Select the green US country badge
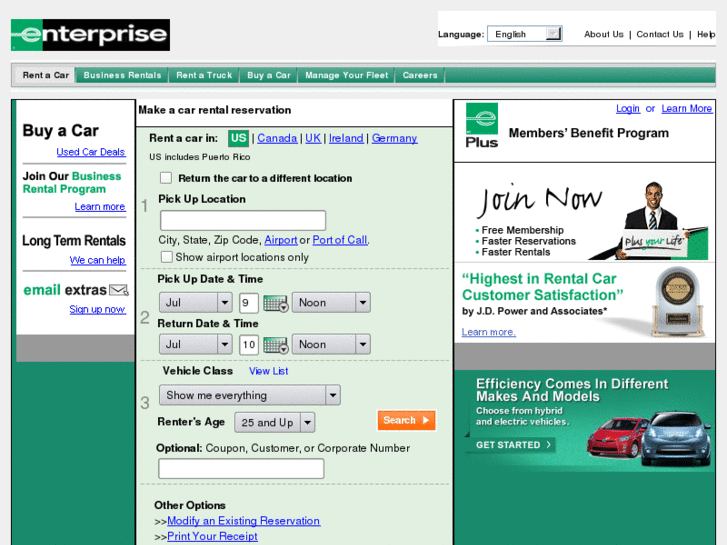 [238, 138]
